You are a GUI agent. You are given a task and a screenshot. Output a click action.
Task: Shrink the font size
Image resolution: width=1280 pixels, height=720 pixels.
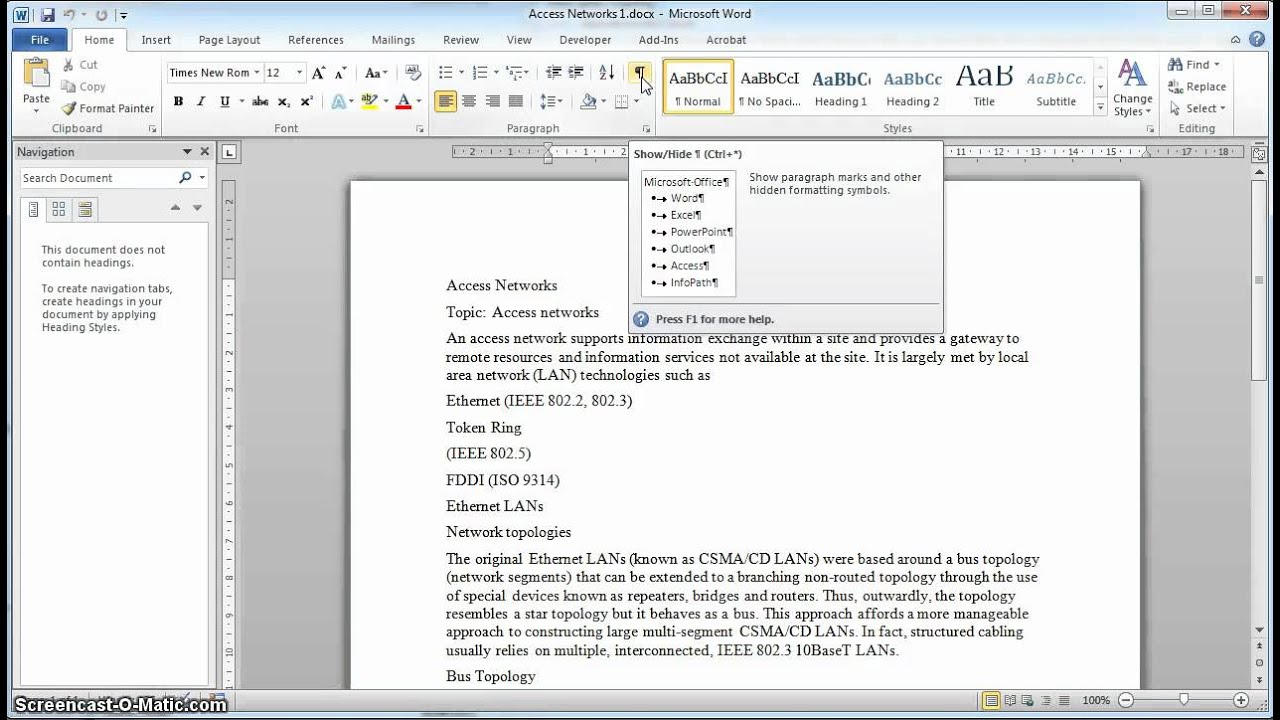[340, 73]
